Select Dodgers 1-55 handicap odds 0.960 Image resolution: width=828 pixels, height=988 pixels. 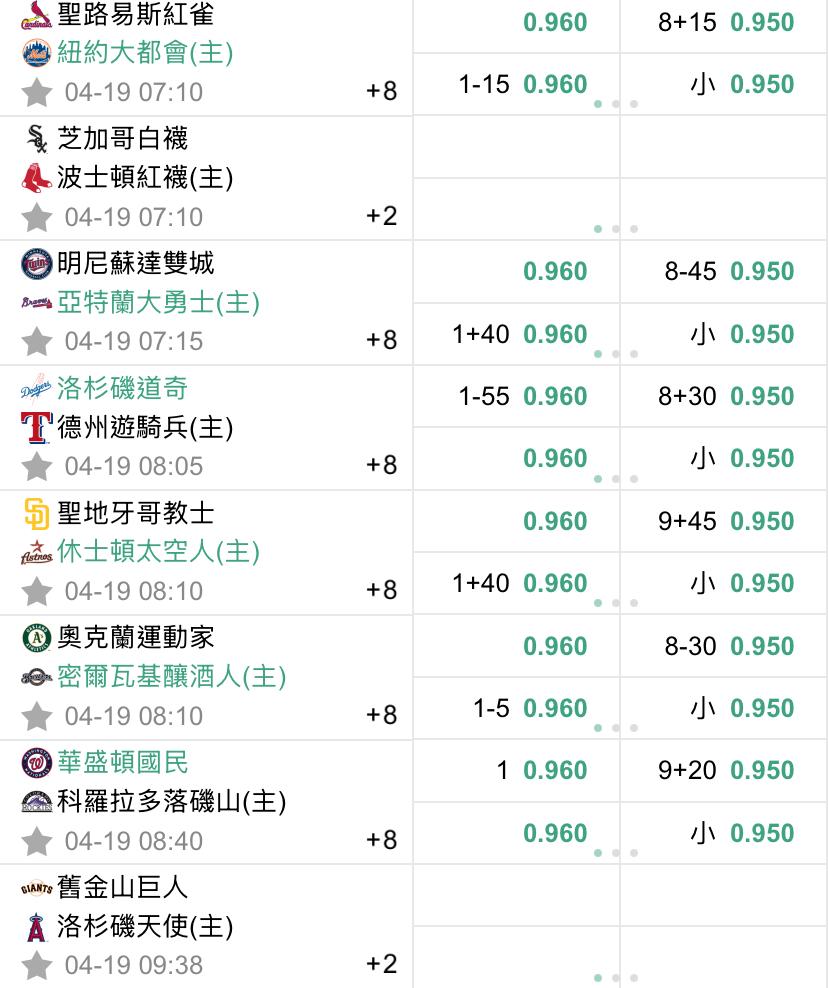click(x=522, y=396)
